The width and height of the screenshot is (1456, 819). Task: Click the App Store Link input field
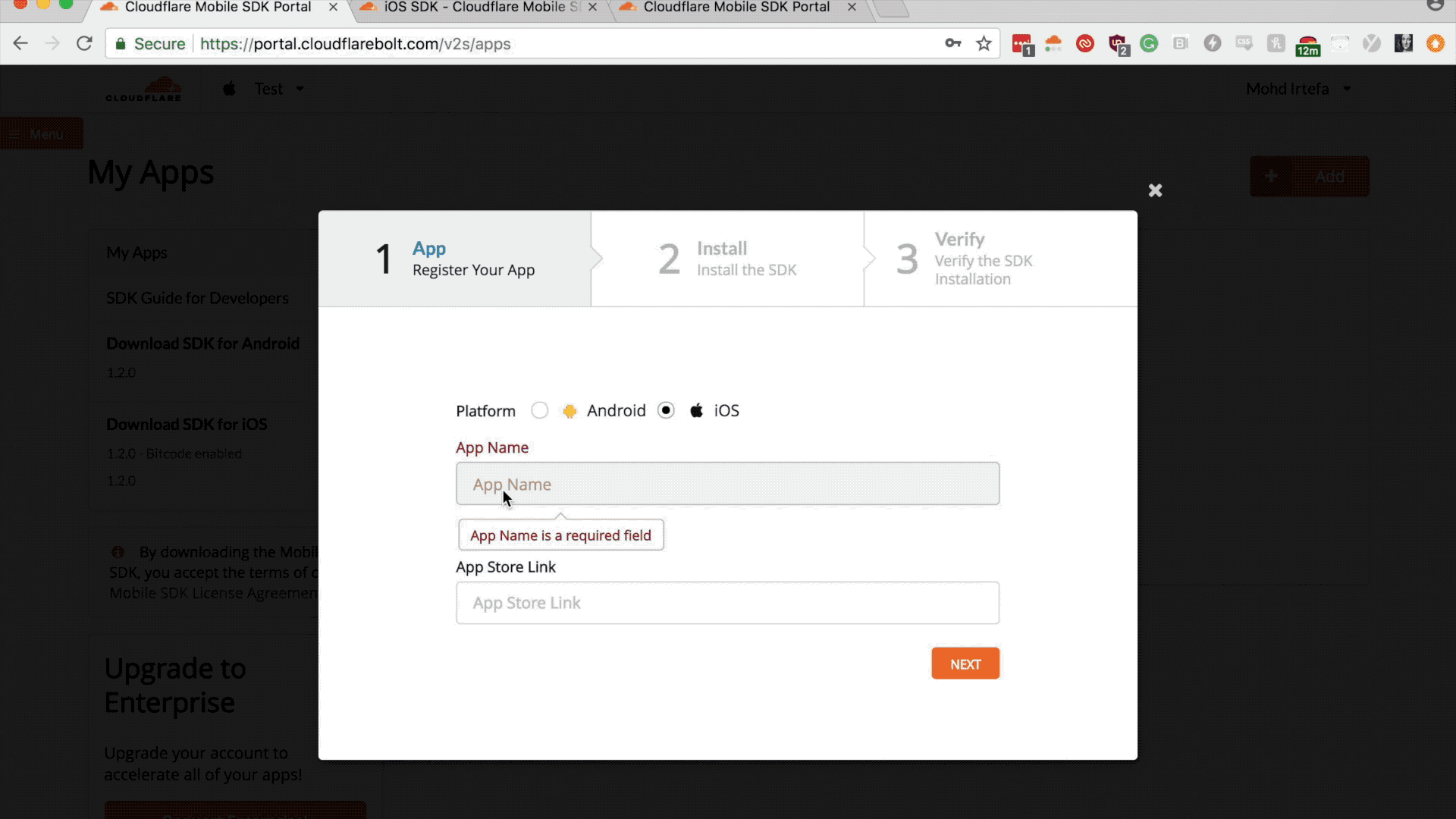pyautogui.click(x=727, y=602)
